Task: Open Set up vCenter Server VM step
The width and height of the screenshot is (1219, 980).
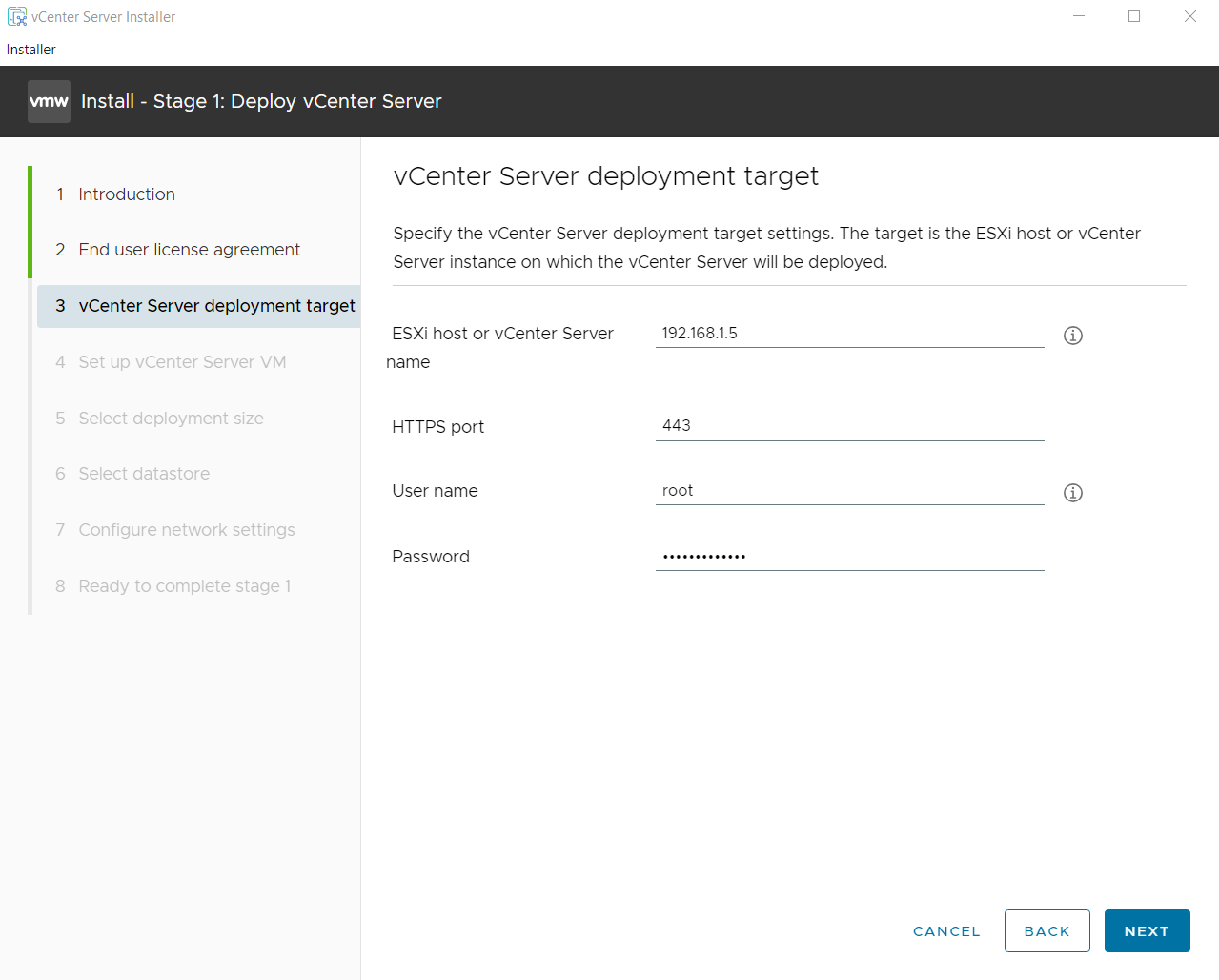Action: pyautogui.click(x=182, y=362)
